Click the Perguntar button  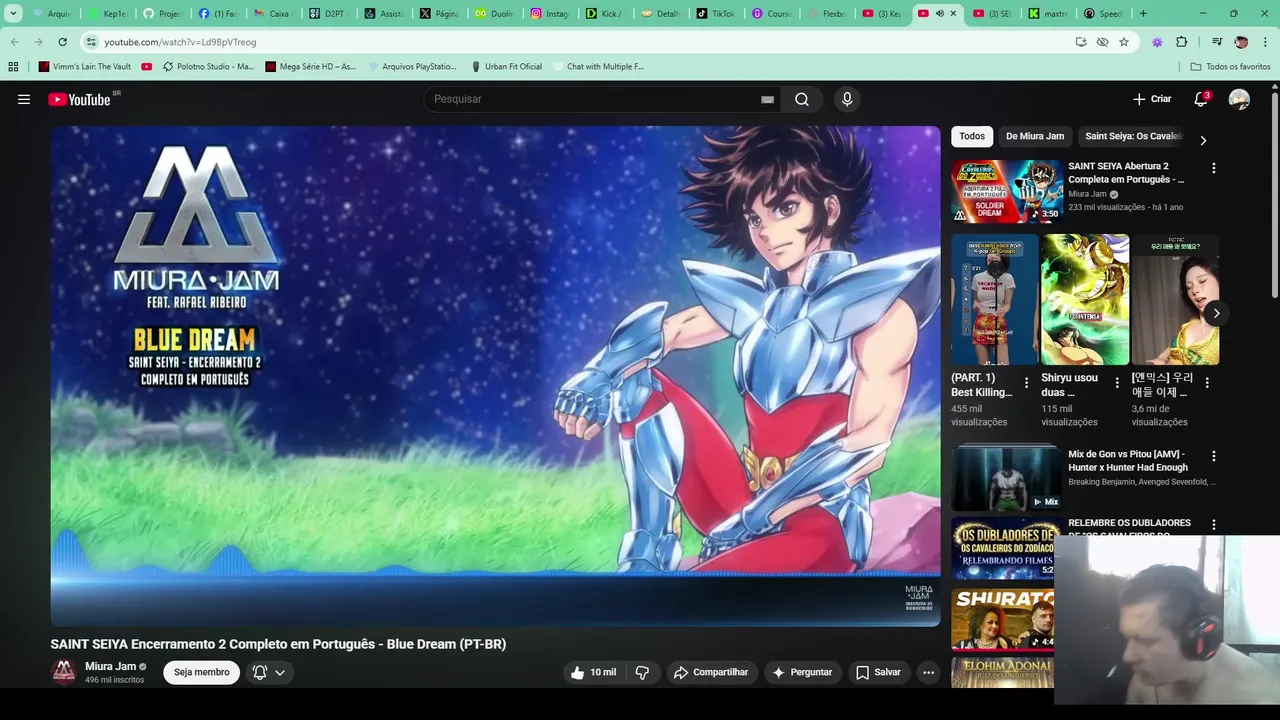(x=802, y=672)
